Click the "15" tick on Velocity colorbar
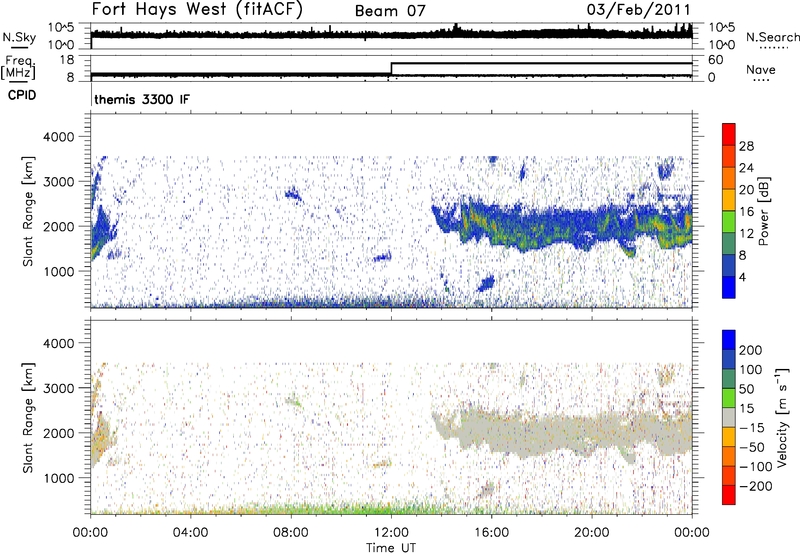The width and height of the screenshot is (800, 554). (x=746, y=409)
